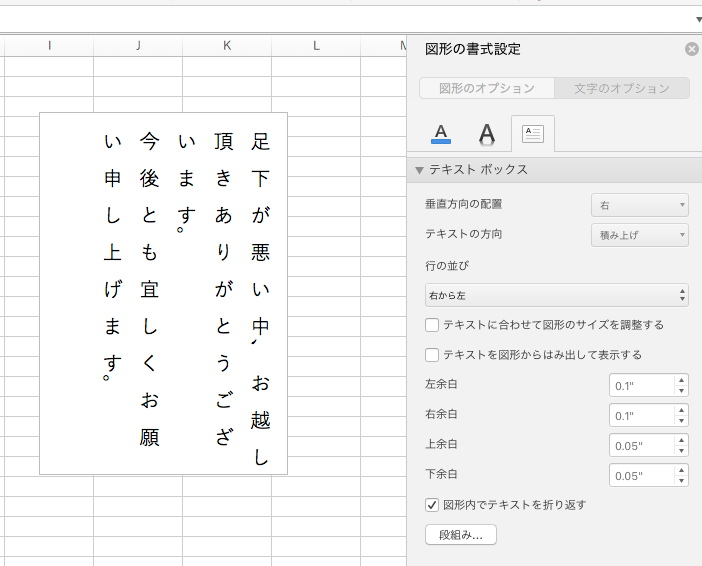This screenshot has width=702, height=566.
Task: Open the text fill and outline icon tab
Action: (x=441, y=133)
